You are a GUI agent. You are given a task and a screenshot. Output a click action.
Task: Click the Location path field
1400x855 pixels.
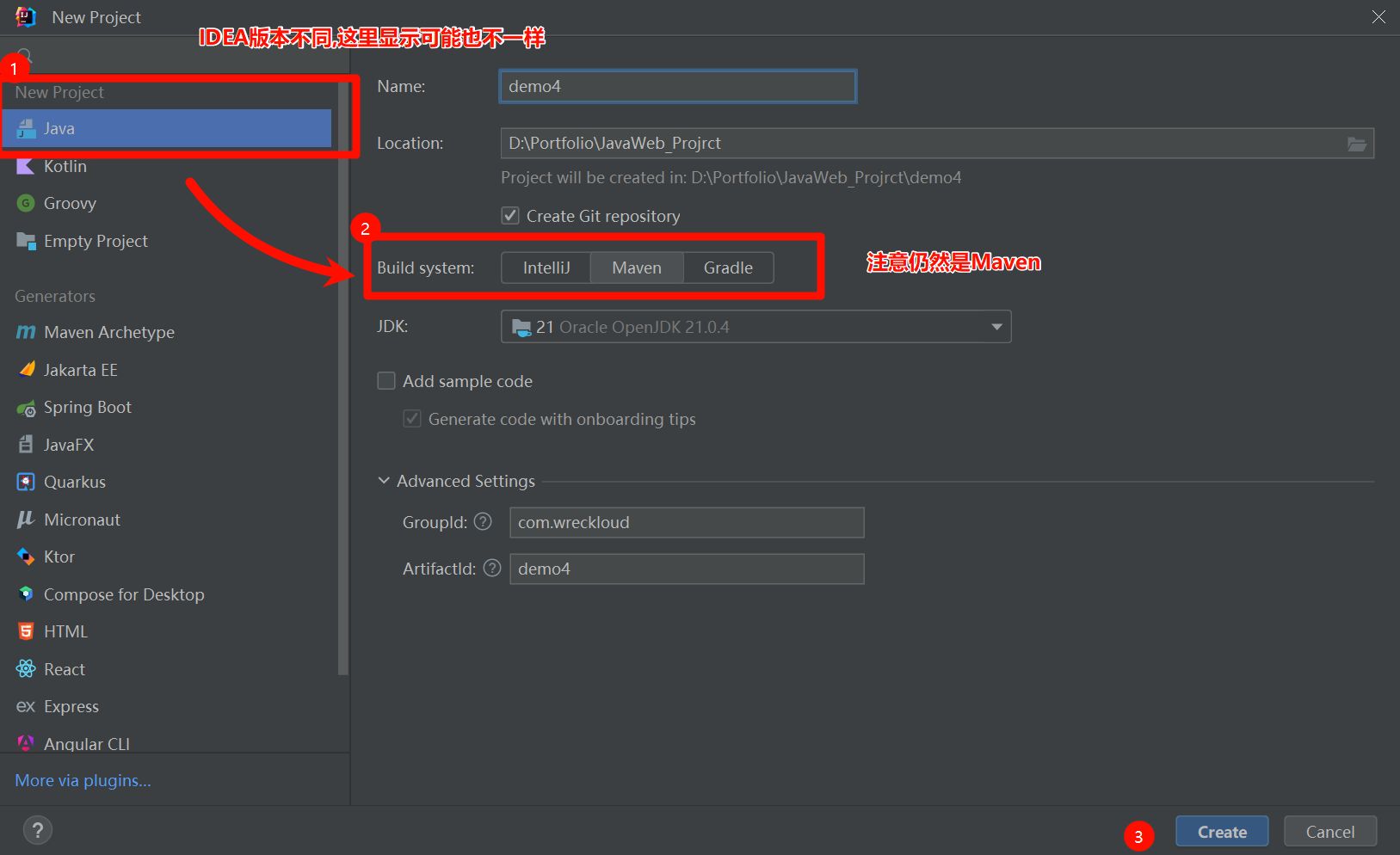coord(937,144)
